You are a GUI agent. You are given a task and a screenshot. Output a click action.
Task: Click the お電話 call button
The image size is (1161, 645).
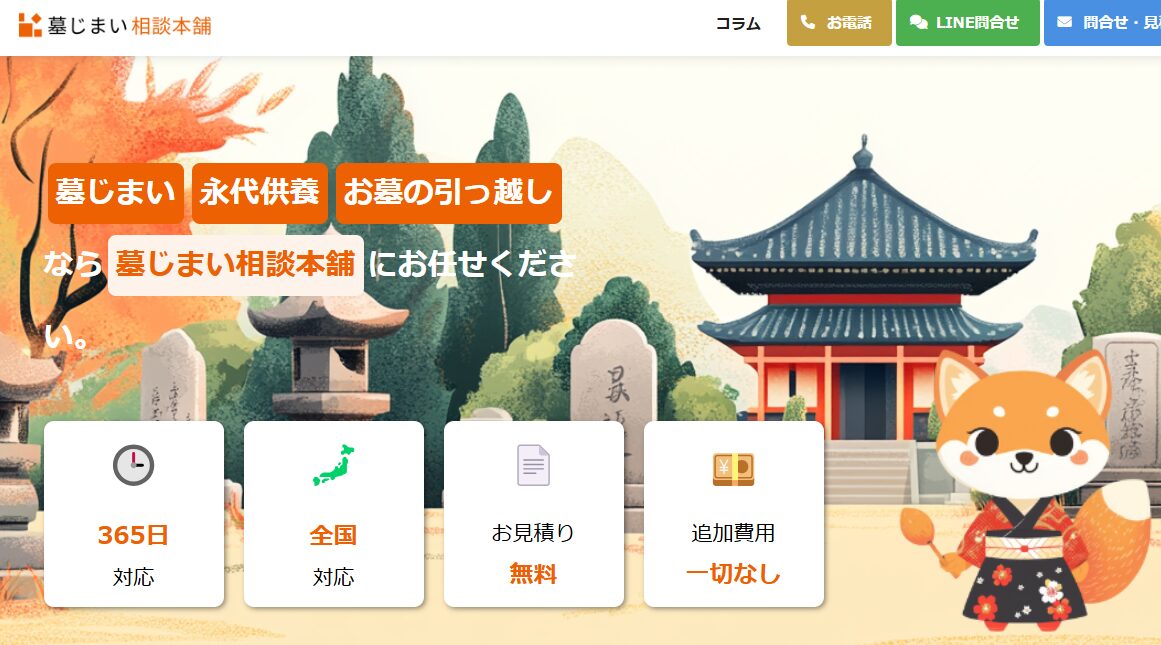(x=839, y=23)
